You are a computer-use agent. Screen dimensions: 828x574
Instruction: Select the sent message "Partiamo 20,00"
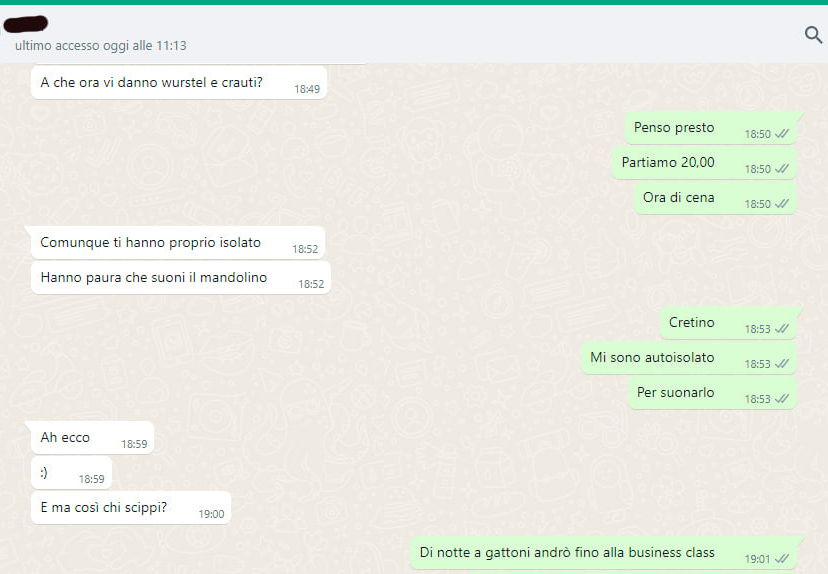click(x=704, y=163)
